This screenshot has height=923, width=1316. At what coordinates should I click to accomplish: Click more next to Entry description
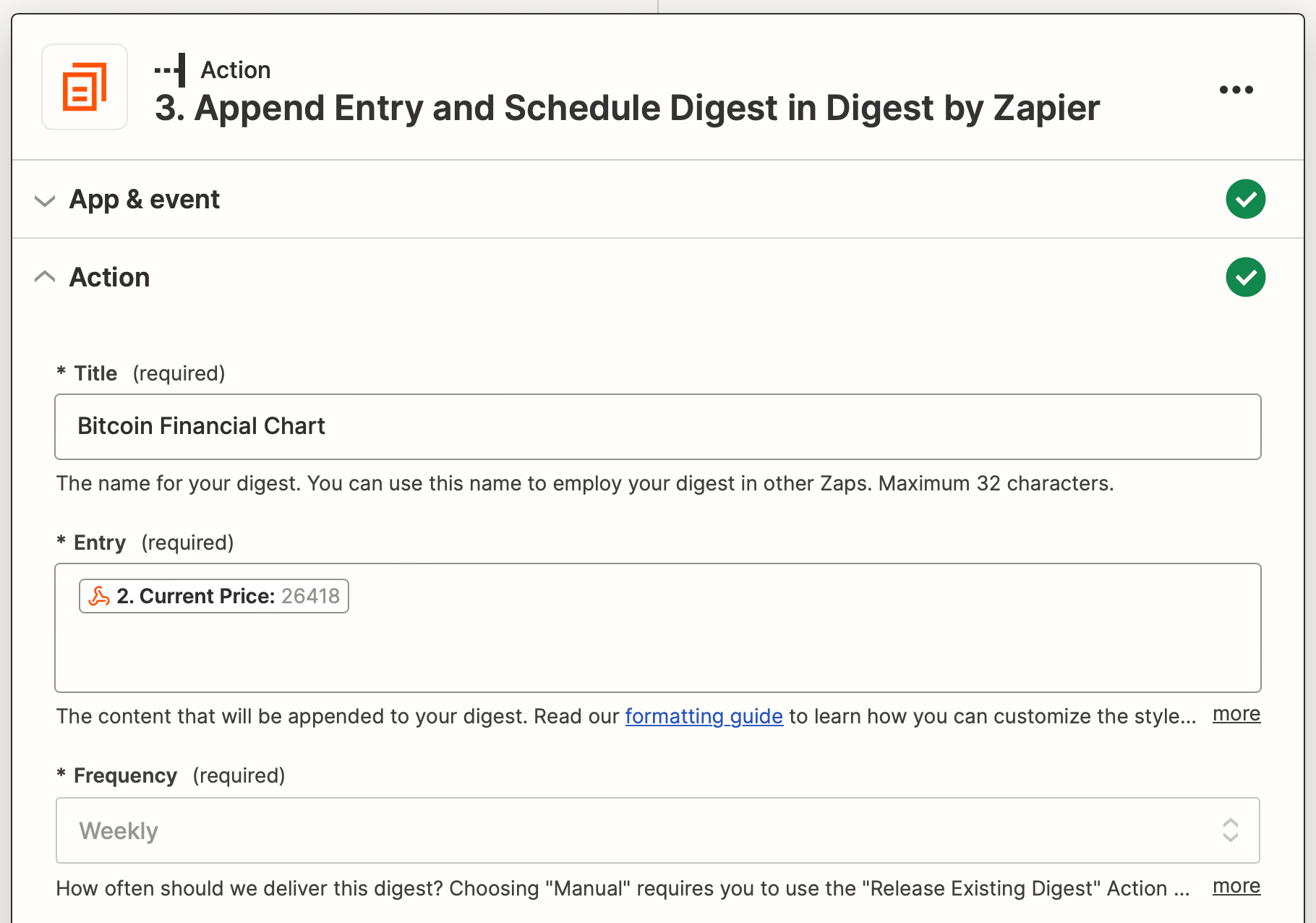coord(1236,715)
